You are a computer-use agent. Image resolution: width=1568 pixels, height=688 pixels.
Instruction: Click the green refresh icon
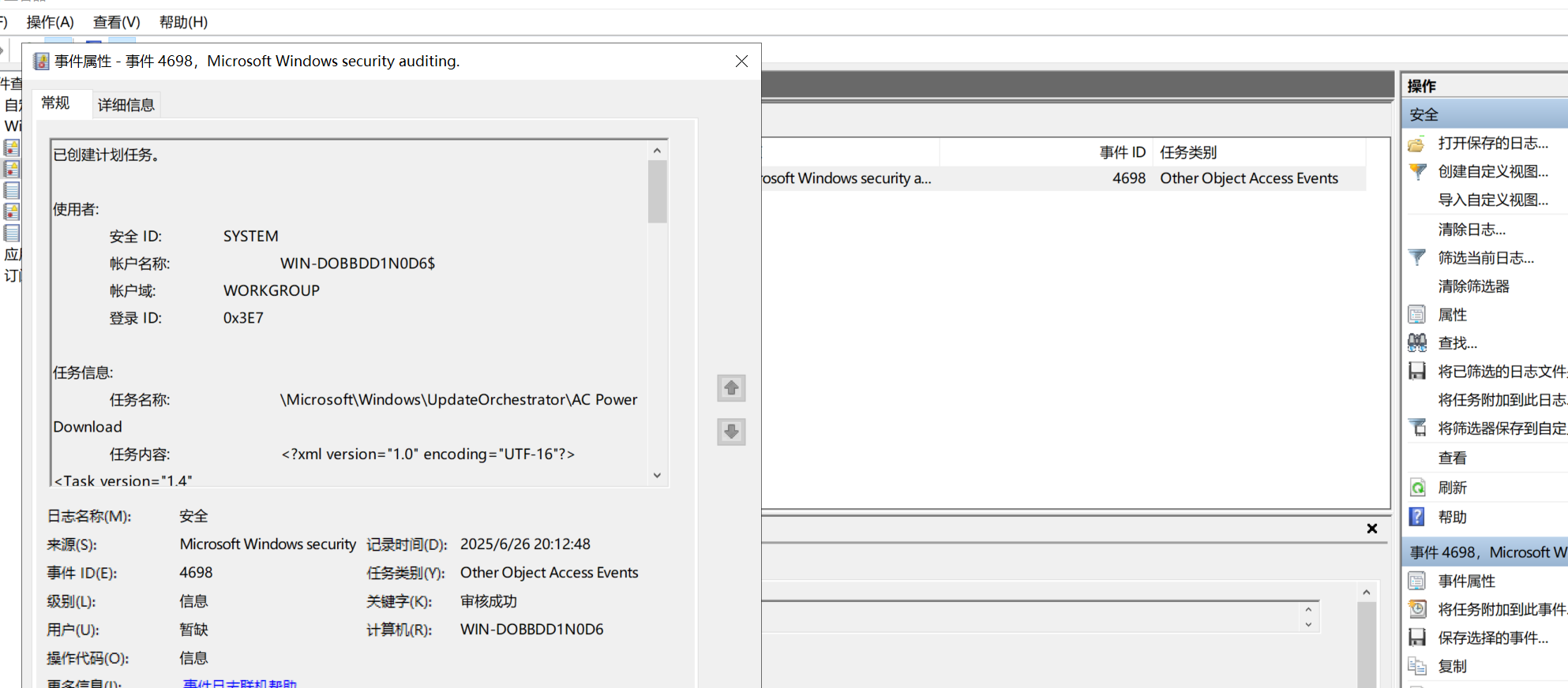point(1416,488)
